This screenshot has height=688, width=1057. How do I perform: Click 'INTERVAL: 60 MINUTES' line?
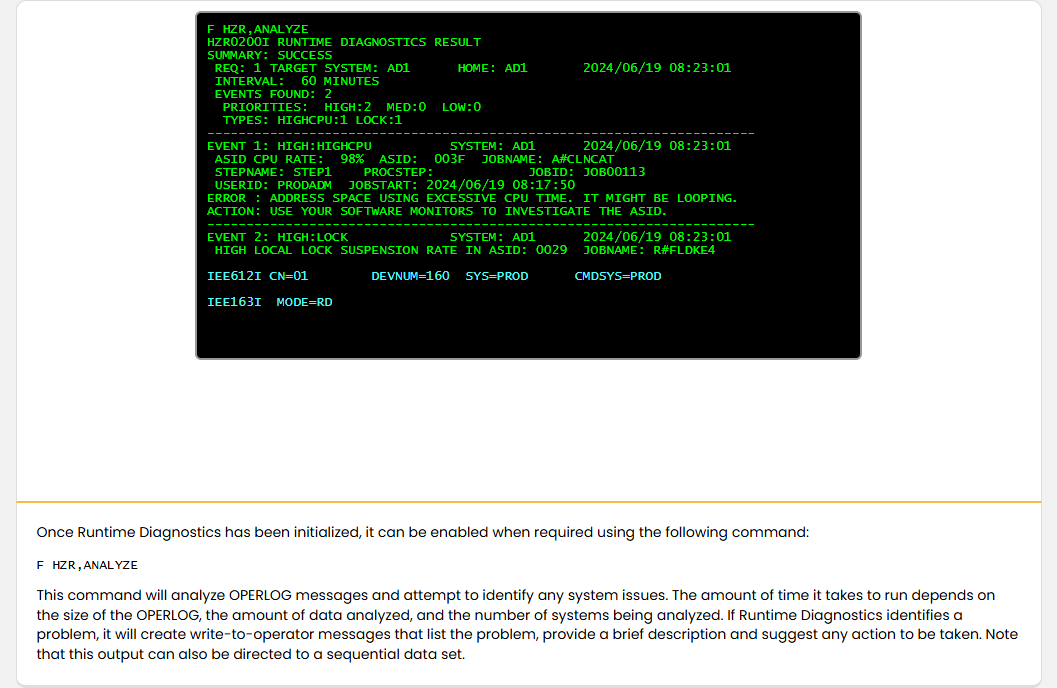coord(297,81)
